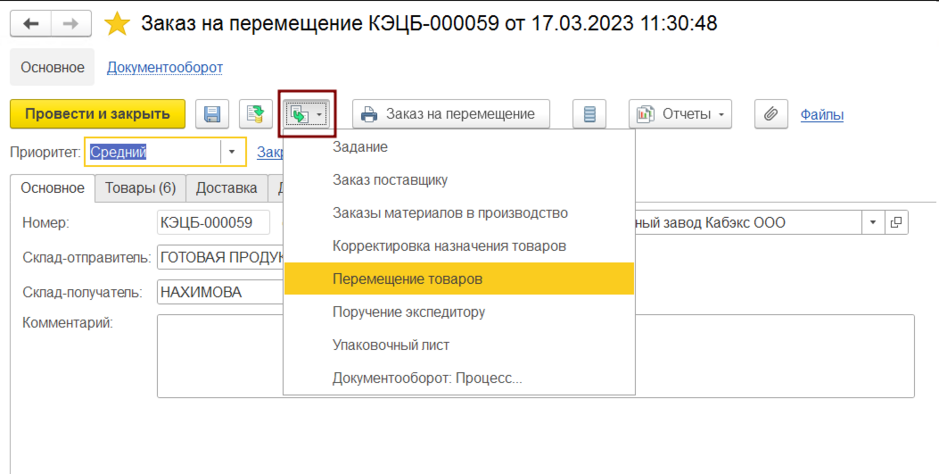Click the back navigation arrow
The height and width of the screenshot is (474, 939).
tap(31, 24)
